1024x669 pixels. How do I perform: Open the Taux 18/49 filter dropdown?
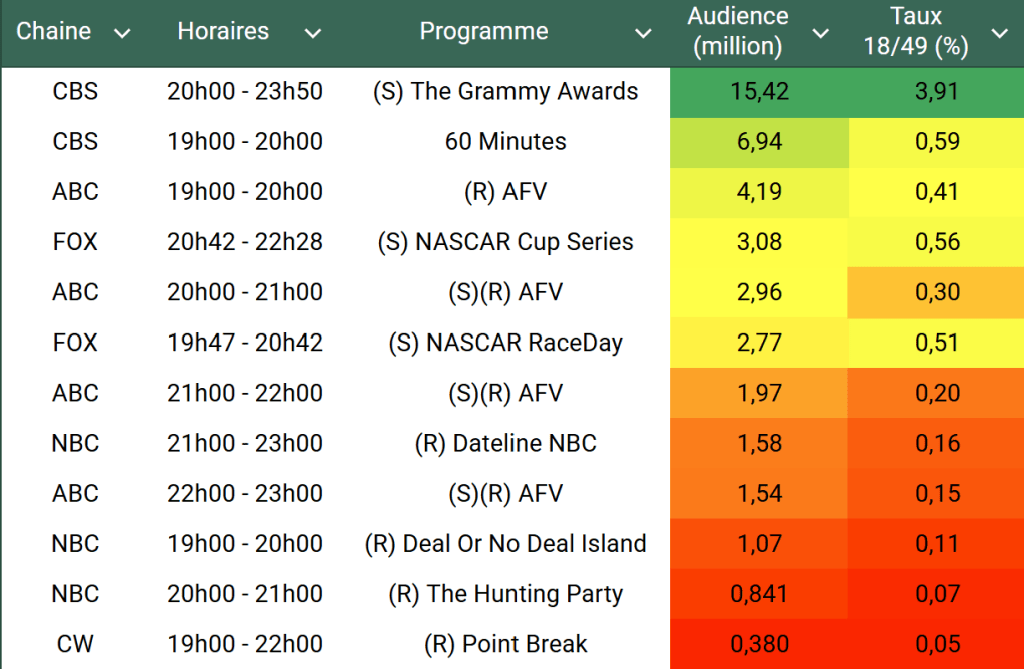coord(999,33)
